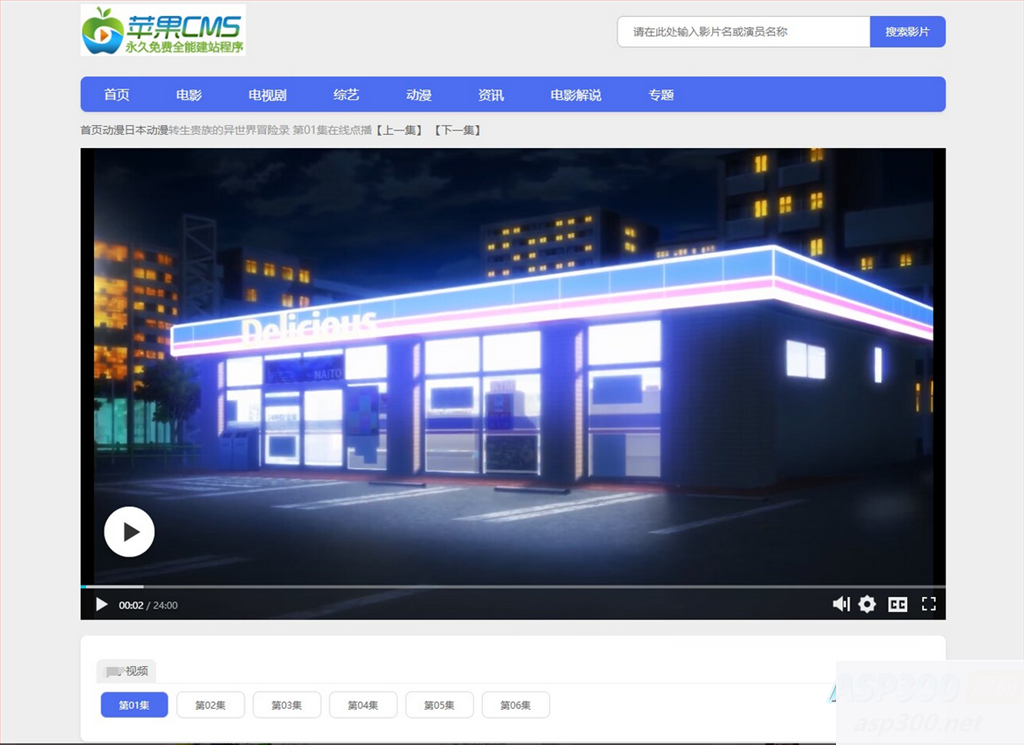Open the quality settings dropdown
The height and width of the screenshot is (745, 1024).
[x=866, y=604]
